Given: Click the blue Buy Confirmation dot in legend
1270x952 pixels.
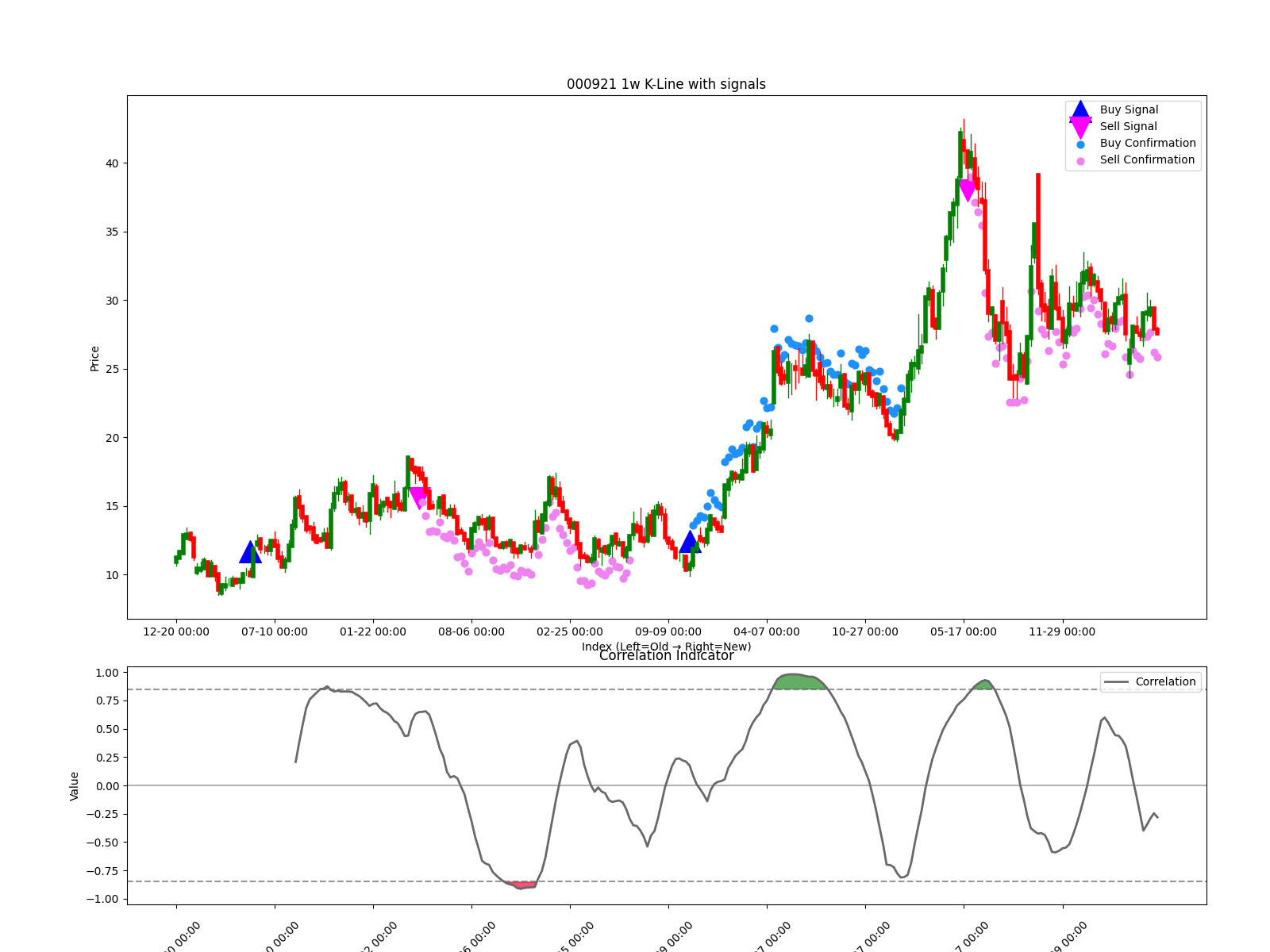Looking at the screenshot, I should pos(1080,144).
